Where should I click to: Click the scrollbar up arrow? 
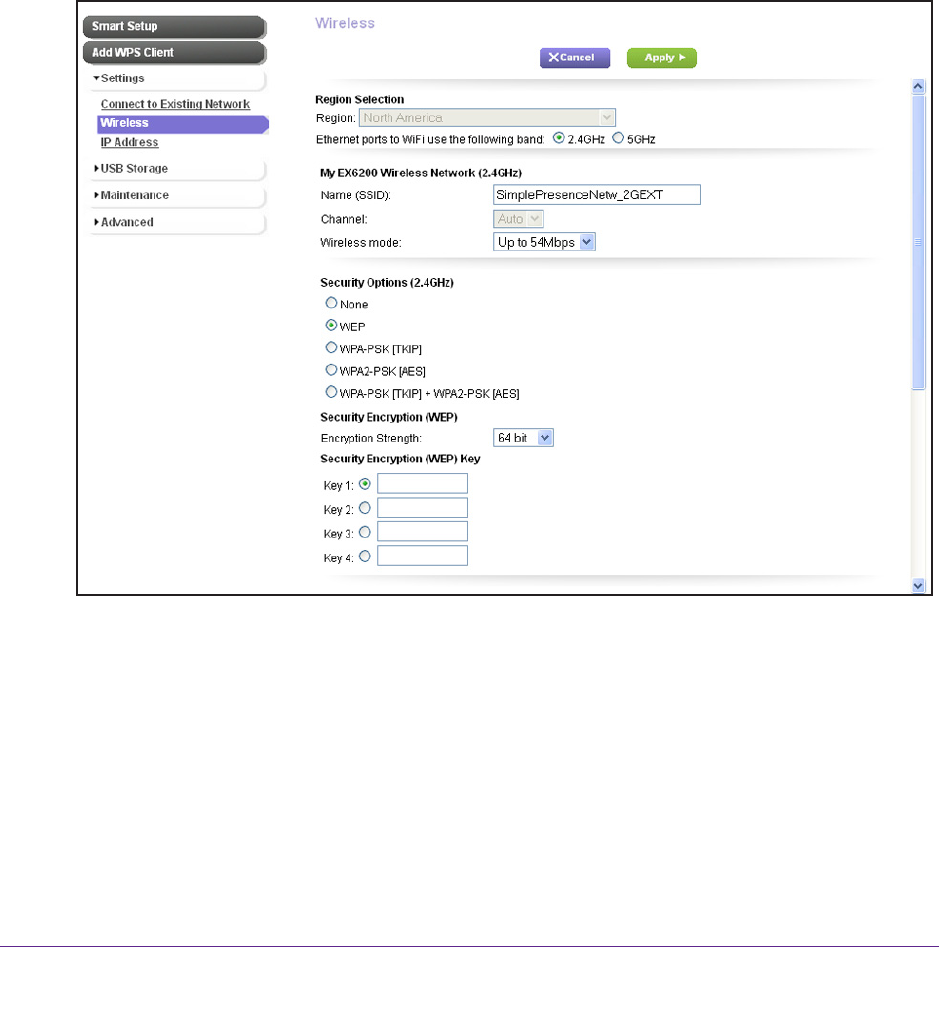pos(918,87)
